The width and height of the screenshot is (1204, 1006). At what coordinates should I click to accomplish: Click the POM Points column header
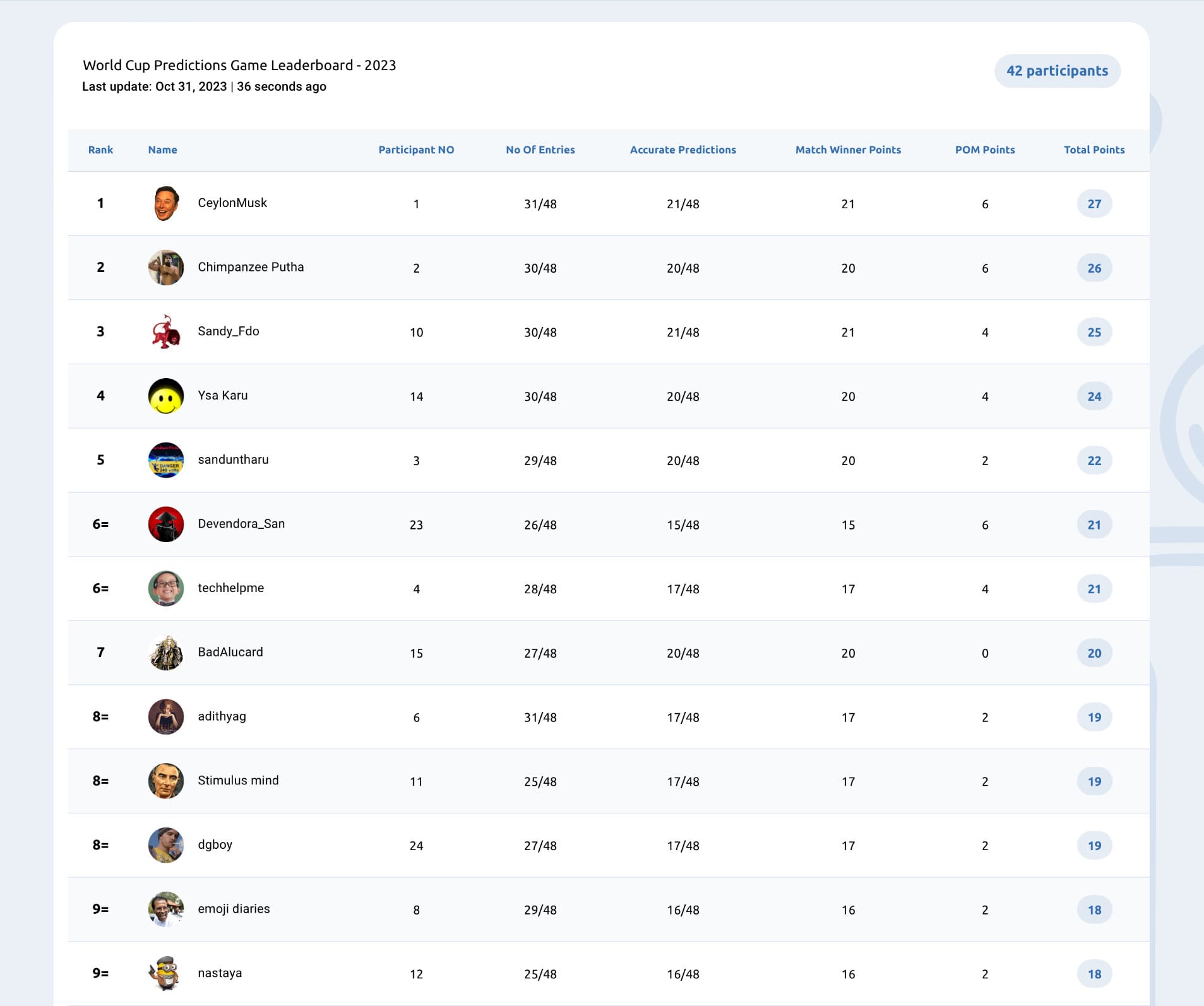pyautogui.click(x=984, y=150)
